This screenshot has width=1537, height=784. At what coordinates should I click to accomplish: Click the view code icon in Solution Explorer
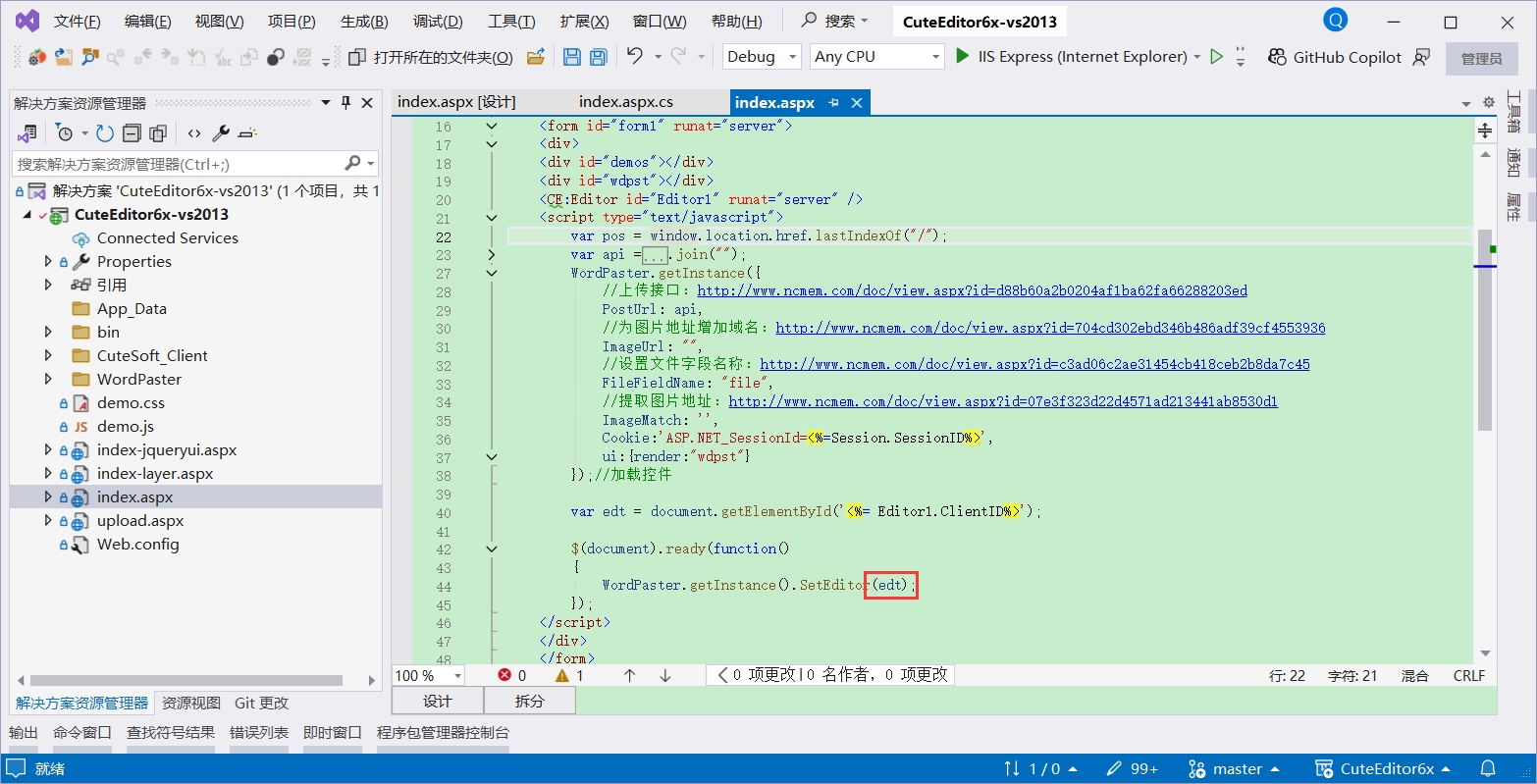(194, 133)
